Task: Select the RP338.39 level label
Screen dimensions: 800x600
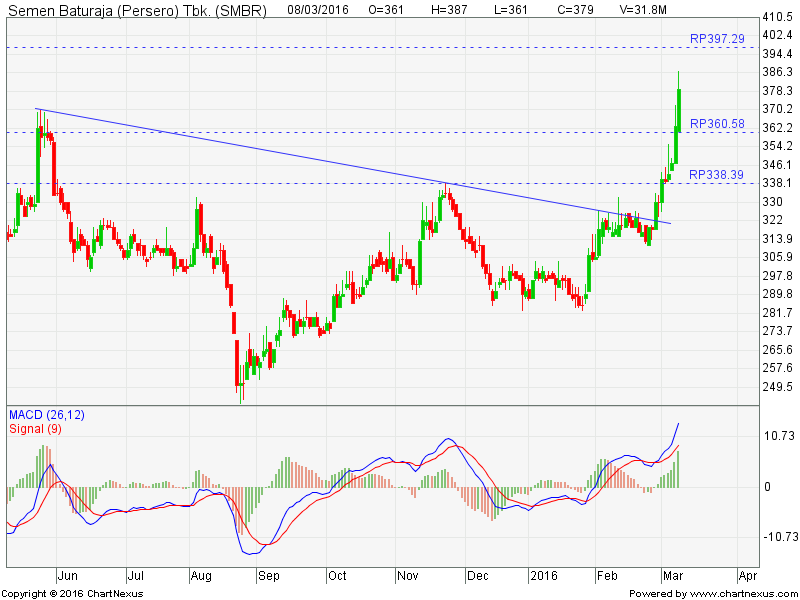Action: pyautogui.click(x=716, y=175)
